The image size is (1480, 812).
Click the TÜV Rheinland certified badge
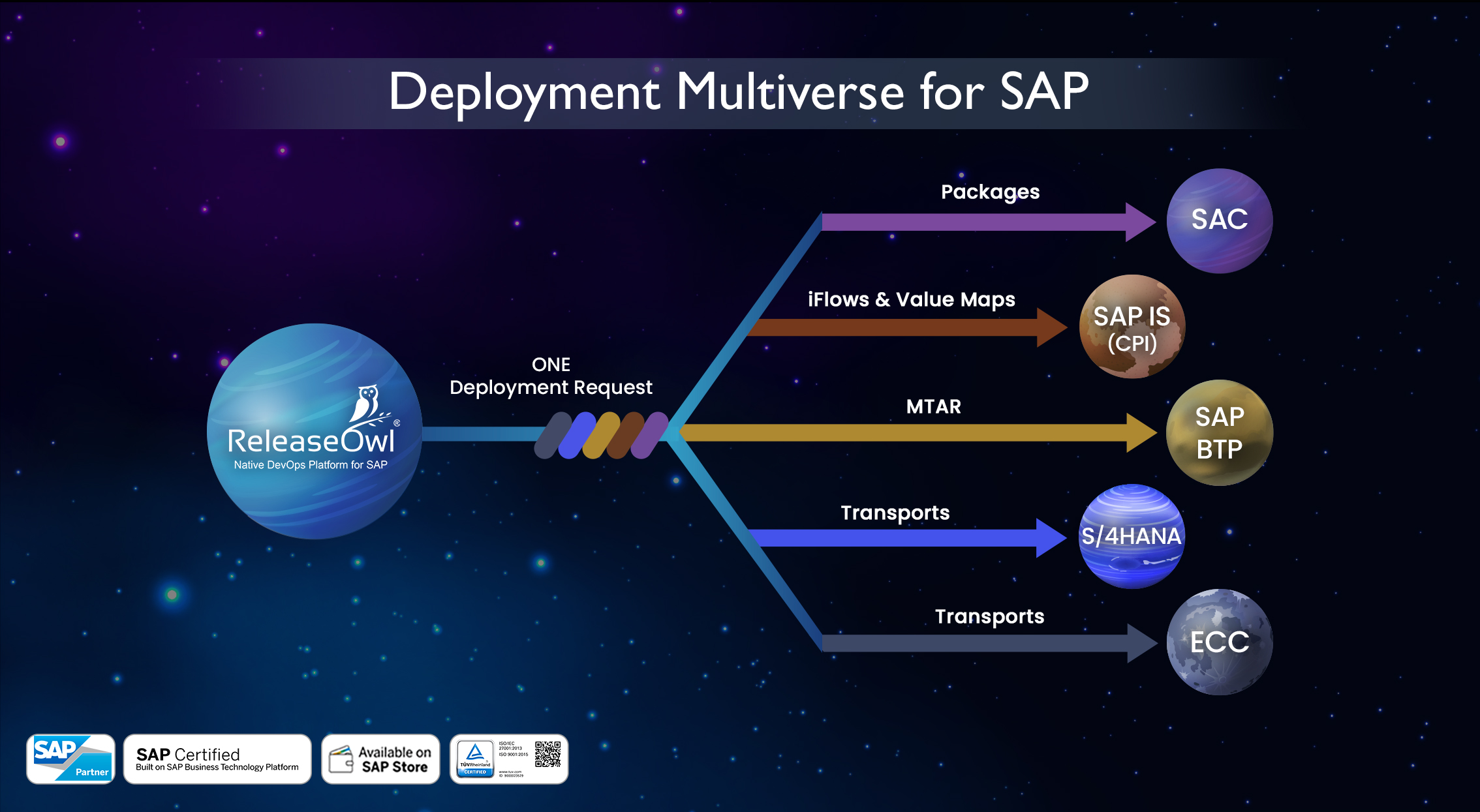(475, 759)
